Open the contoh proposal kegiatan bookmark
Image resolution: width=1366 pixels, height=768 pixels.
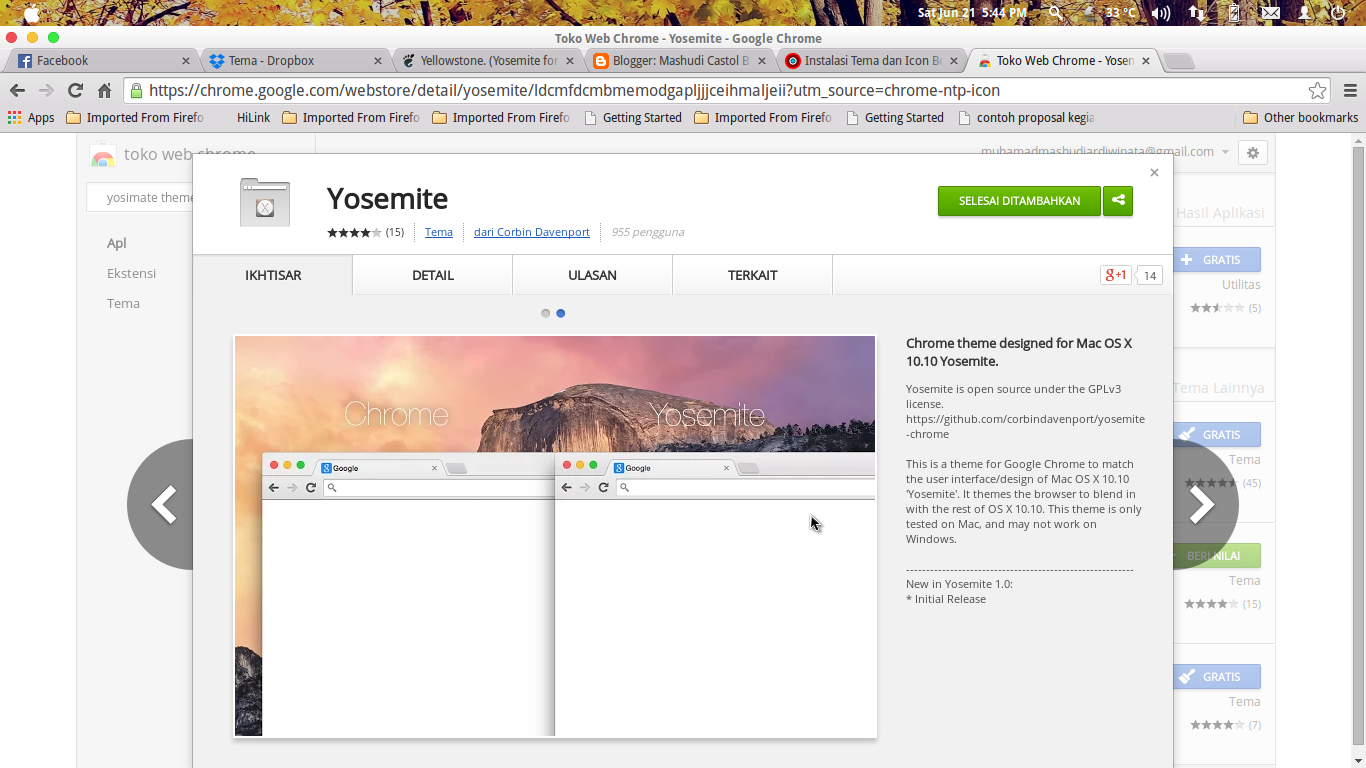click(1026, 117)
